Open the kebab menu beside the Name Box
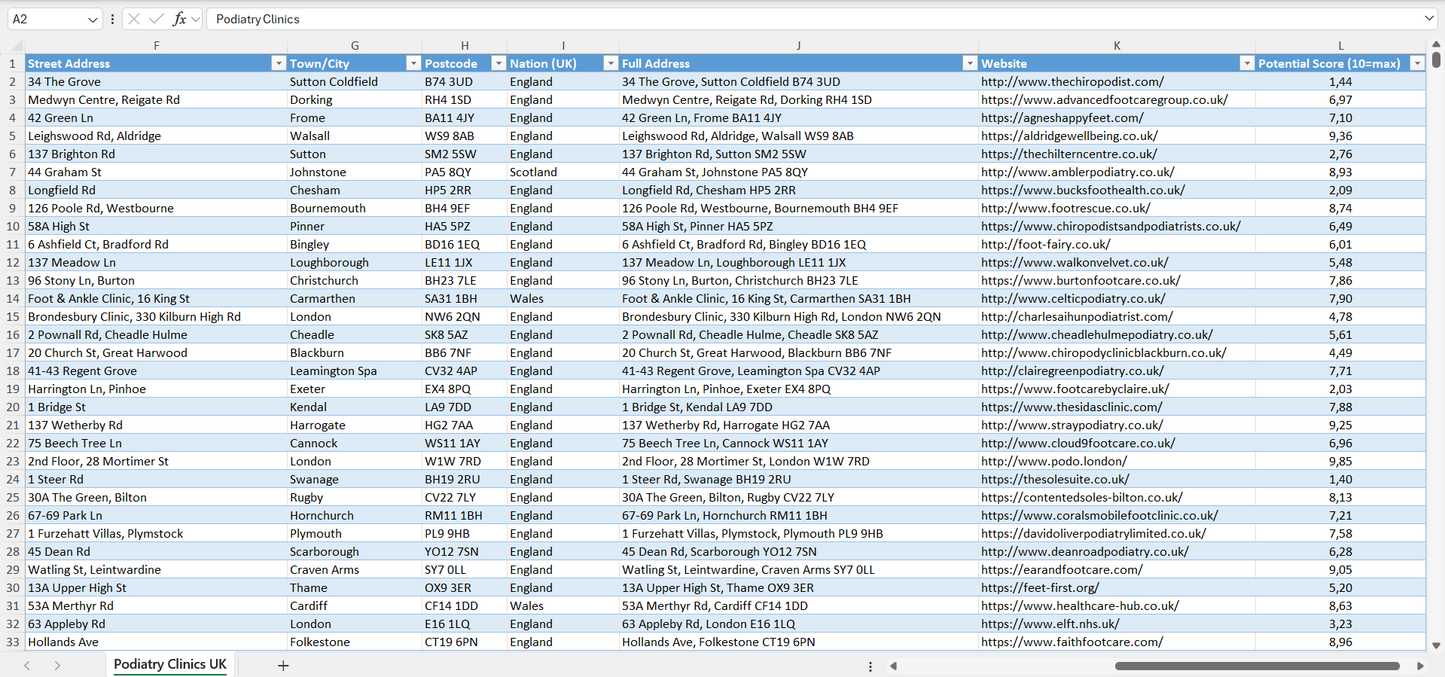Screen dimensions: 1445x677 tap(112, 18)
